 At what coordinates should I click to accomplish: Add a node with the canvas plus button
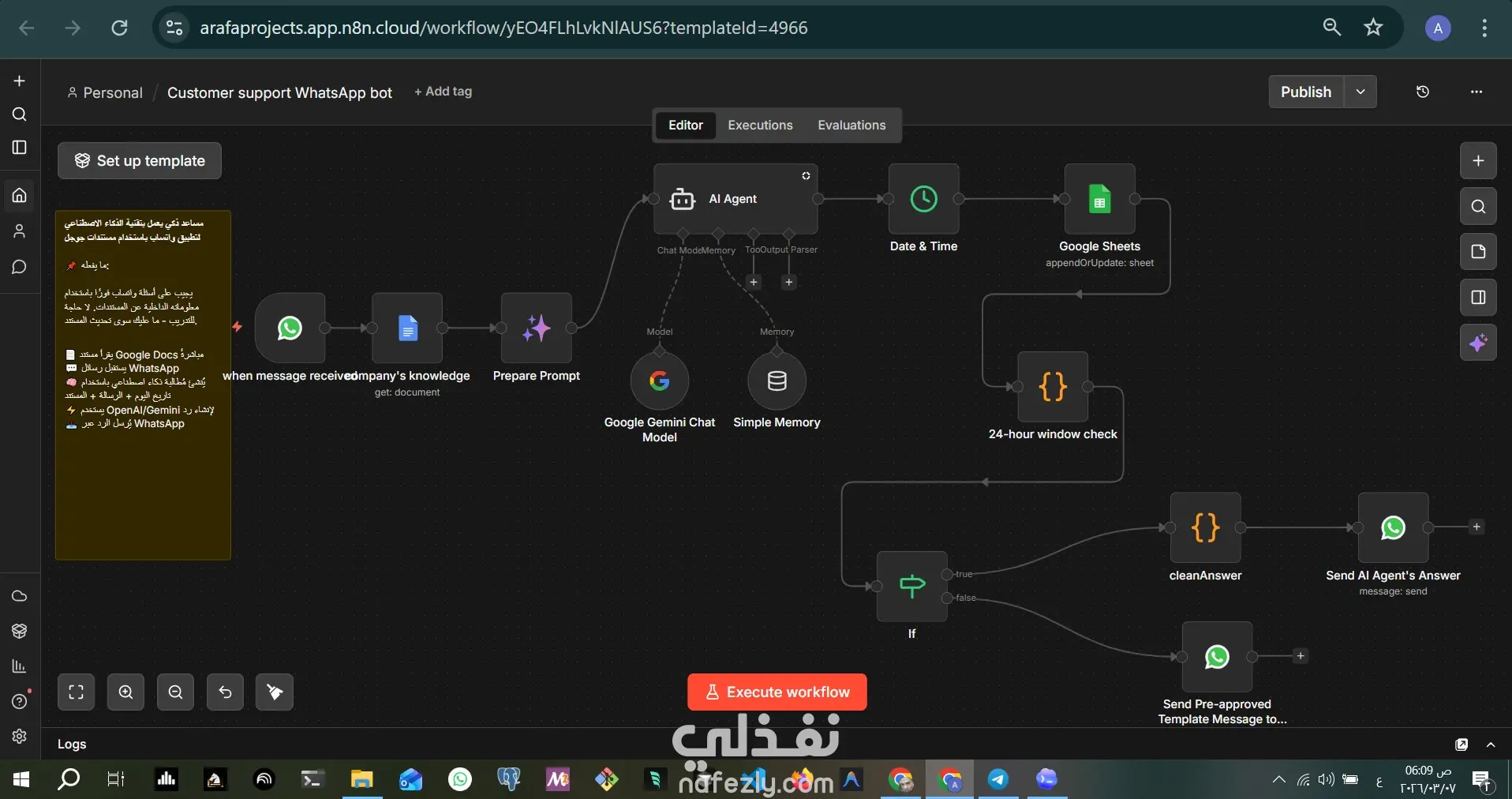click(1479, 161)
